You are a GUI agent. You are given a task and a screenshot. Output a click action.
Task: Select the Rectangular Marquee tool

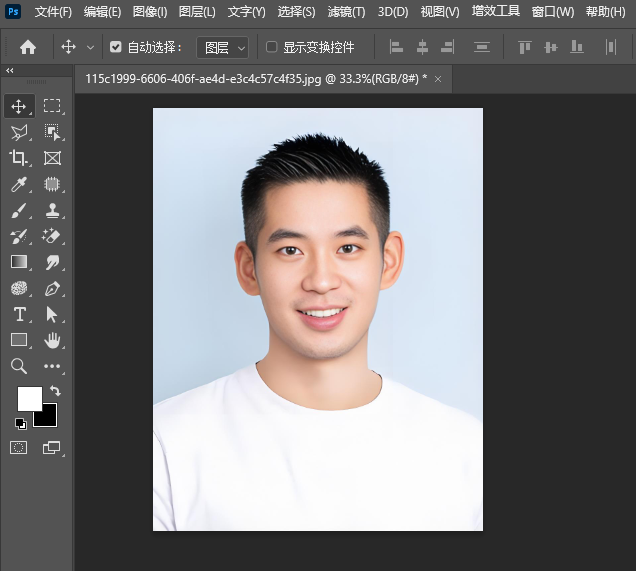pos(52,106)
